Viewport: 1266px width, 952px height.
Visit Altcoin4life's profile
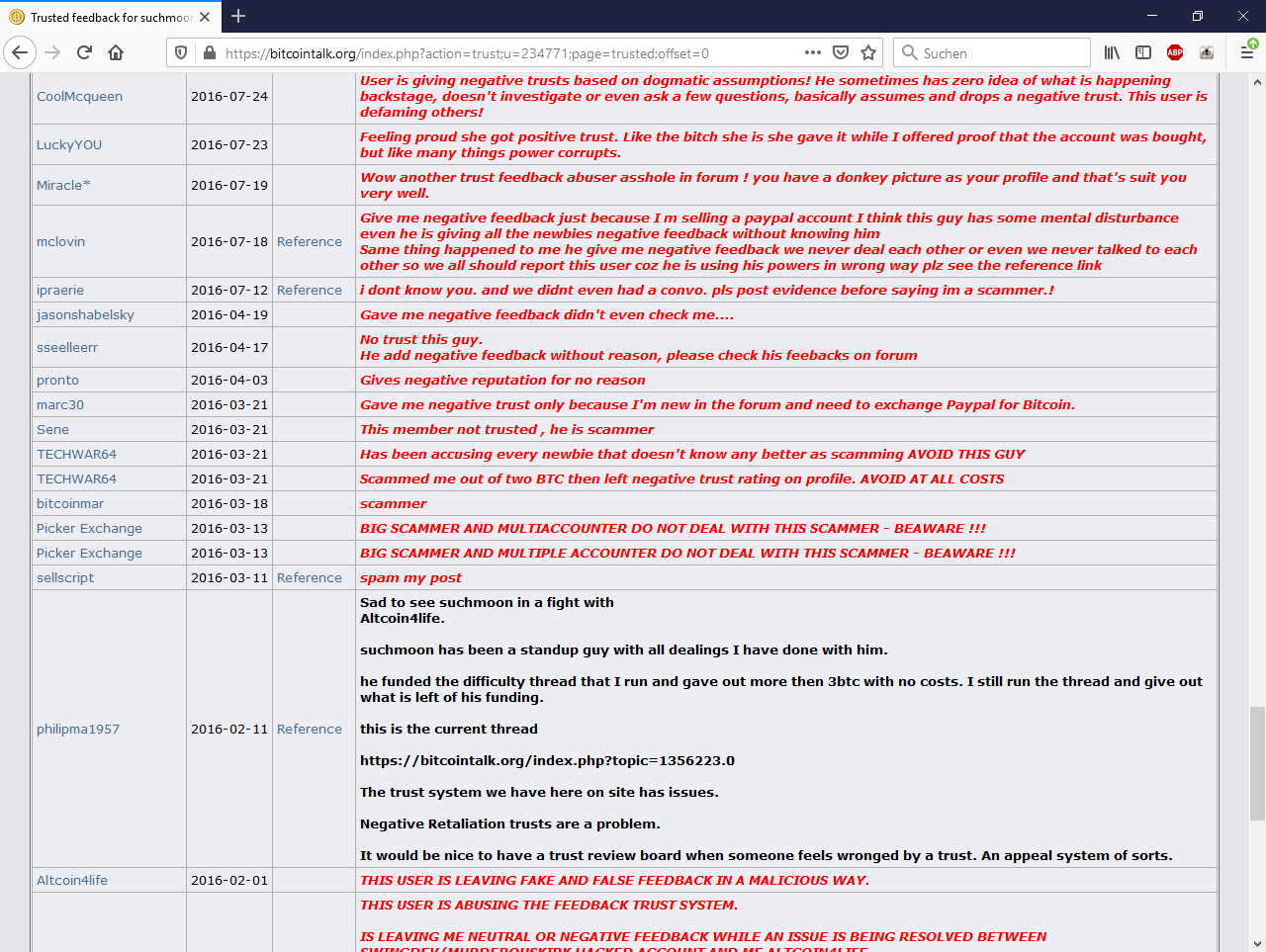click(x=72, y=881)
